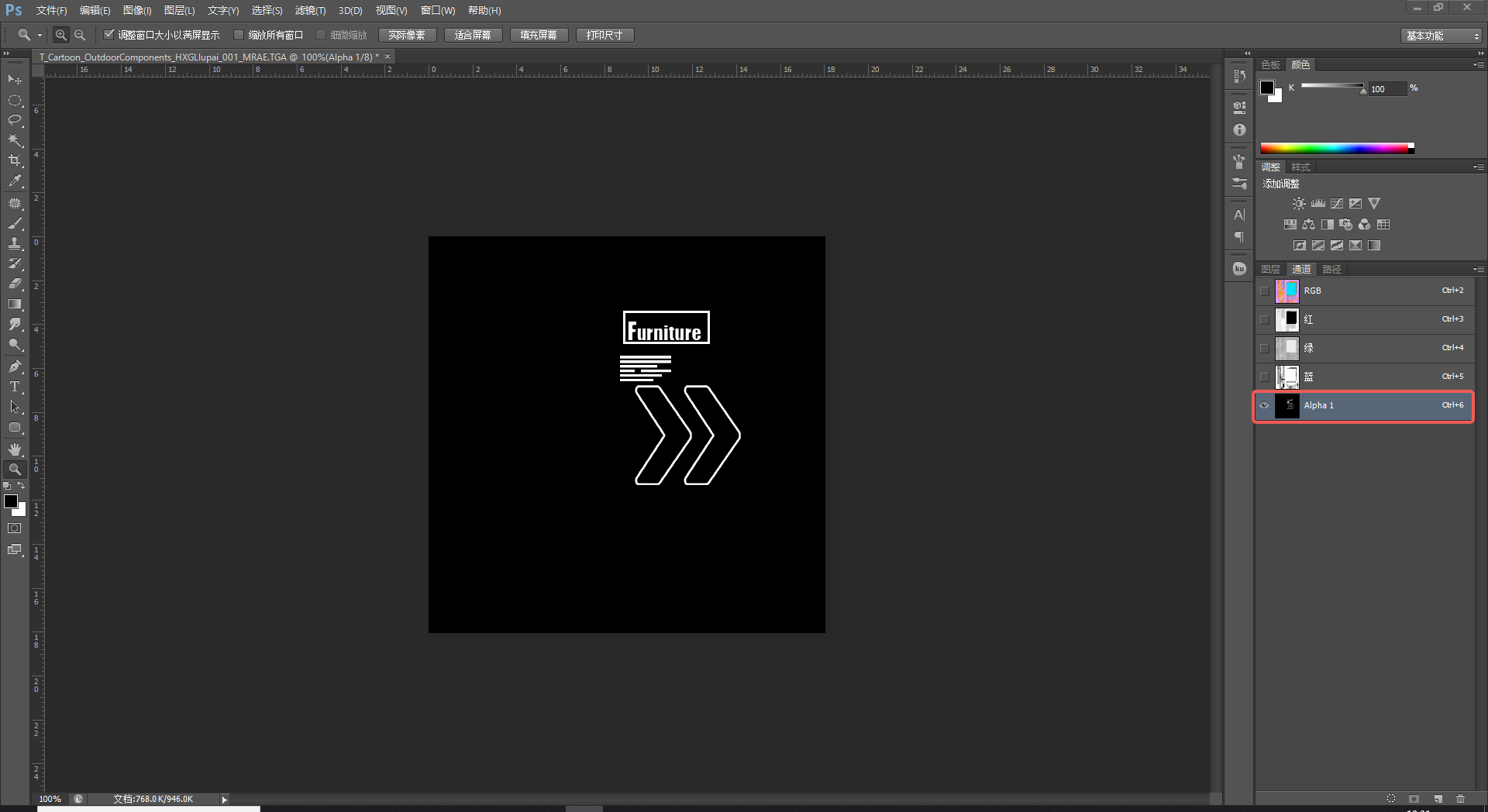Reset to default foreground and background colors
Image resolution: width=1488 pixels, height=812 pixels.
[x=7, y=486]
